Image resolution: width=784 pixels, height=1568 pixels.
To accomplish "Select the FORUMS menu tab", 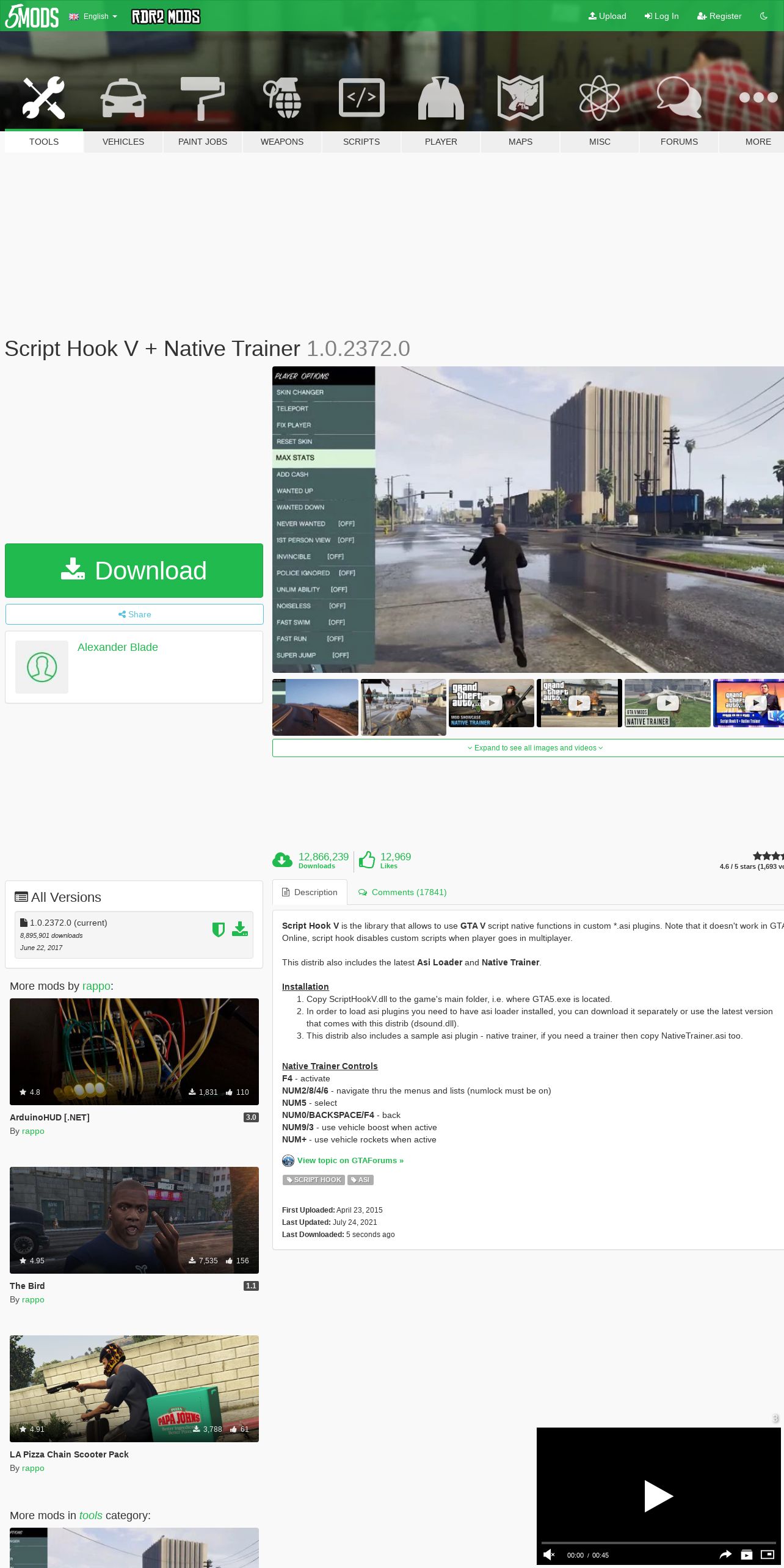I will [679, 142].
